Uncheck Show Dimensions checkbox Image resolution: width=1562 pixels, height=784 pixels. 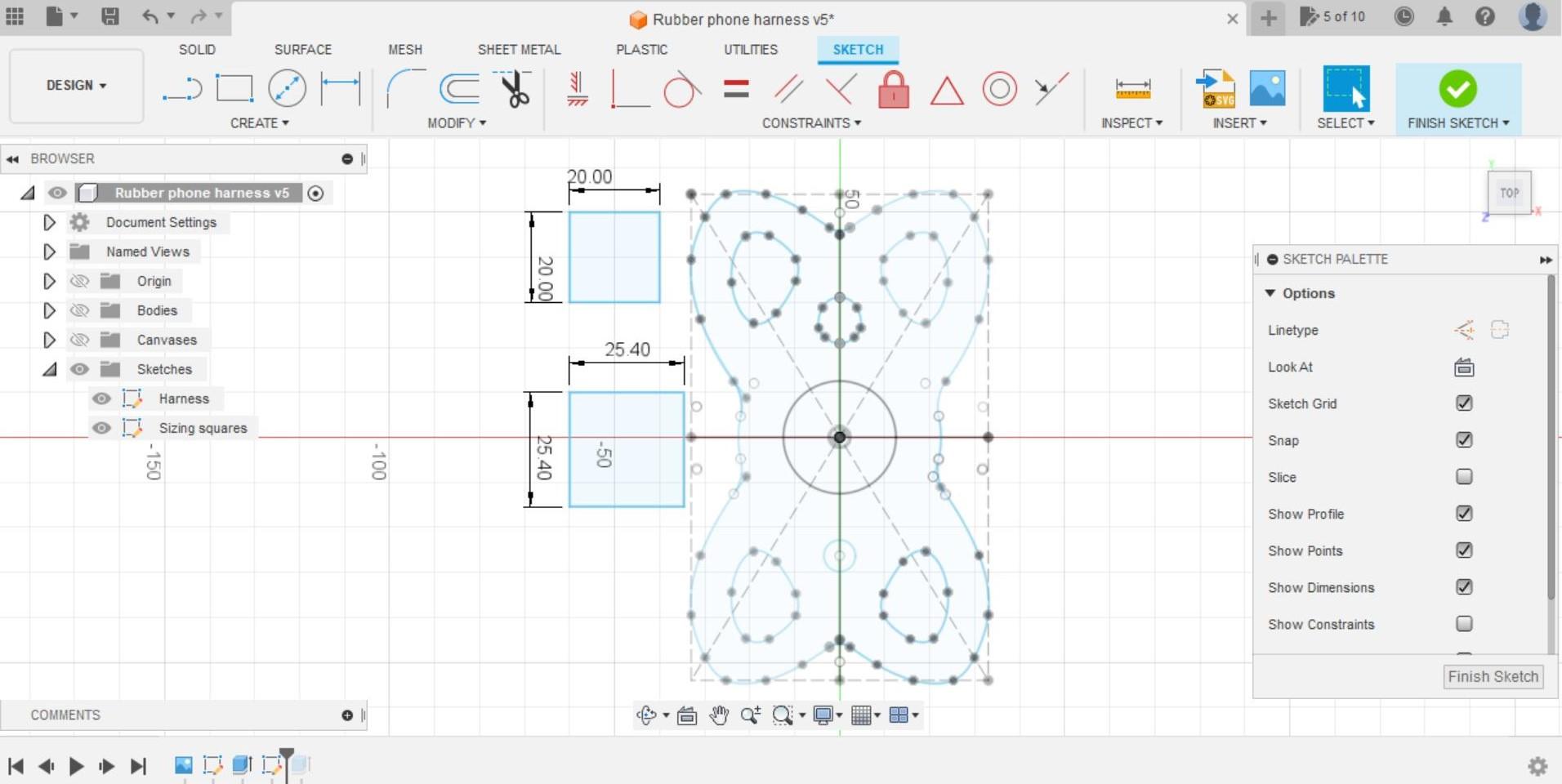[x=1464, y=587]
